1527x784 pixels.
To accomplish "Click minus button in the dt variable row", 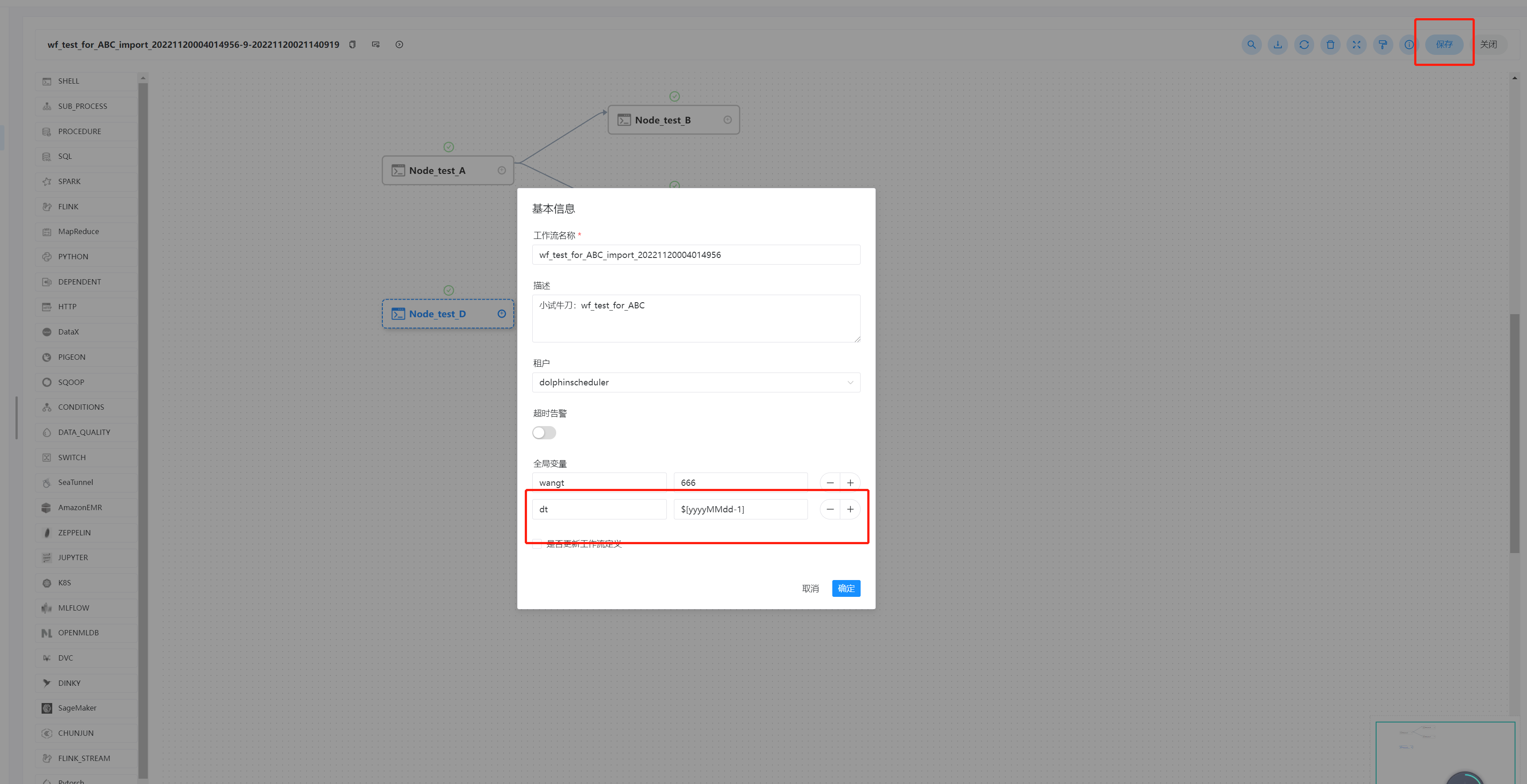I will pyautogui.click(x=830, y=509).
